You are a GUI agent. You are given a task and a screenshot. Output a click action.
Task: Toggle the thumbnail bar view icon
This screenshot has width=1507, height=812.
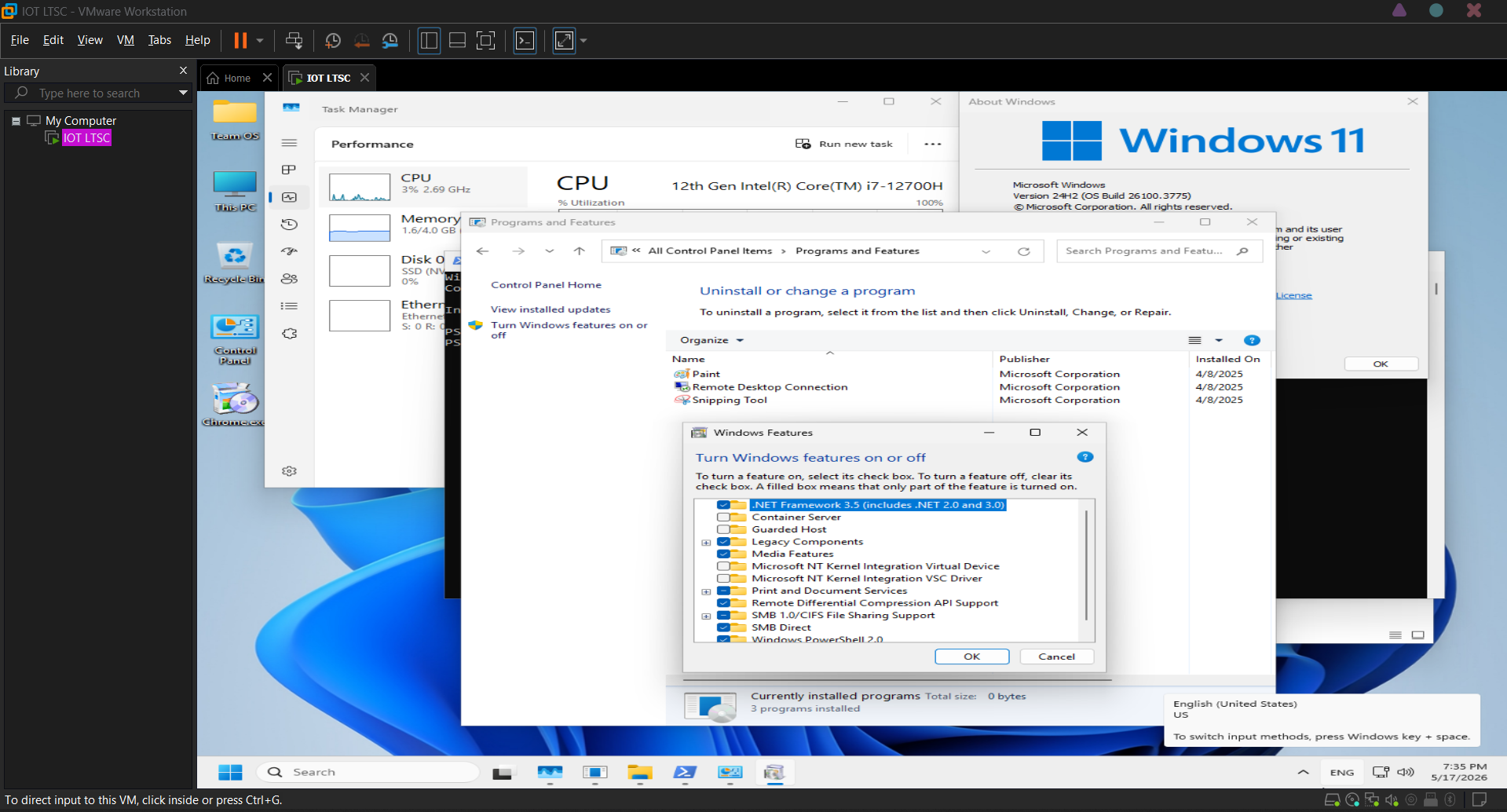(458, 41)
